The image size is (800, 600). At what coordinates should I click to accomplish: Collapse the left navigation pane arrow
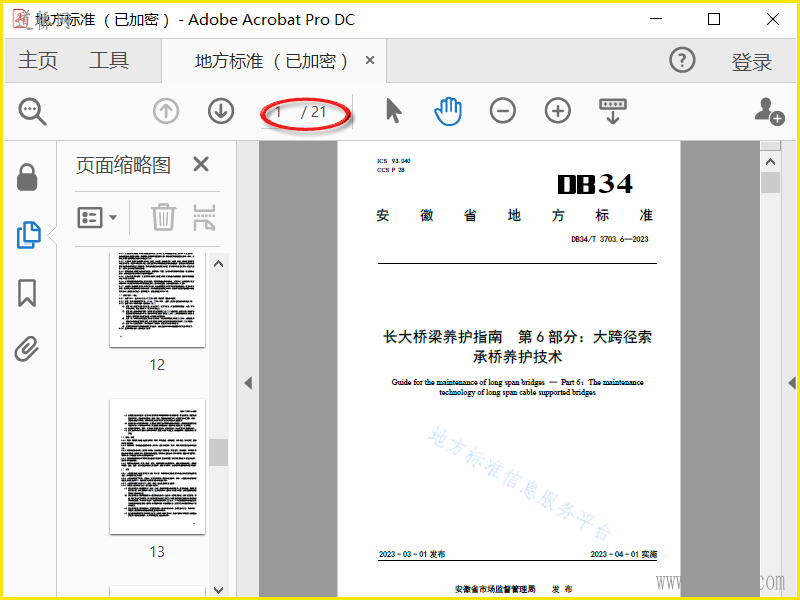tap(248, 383)
